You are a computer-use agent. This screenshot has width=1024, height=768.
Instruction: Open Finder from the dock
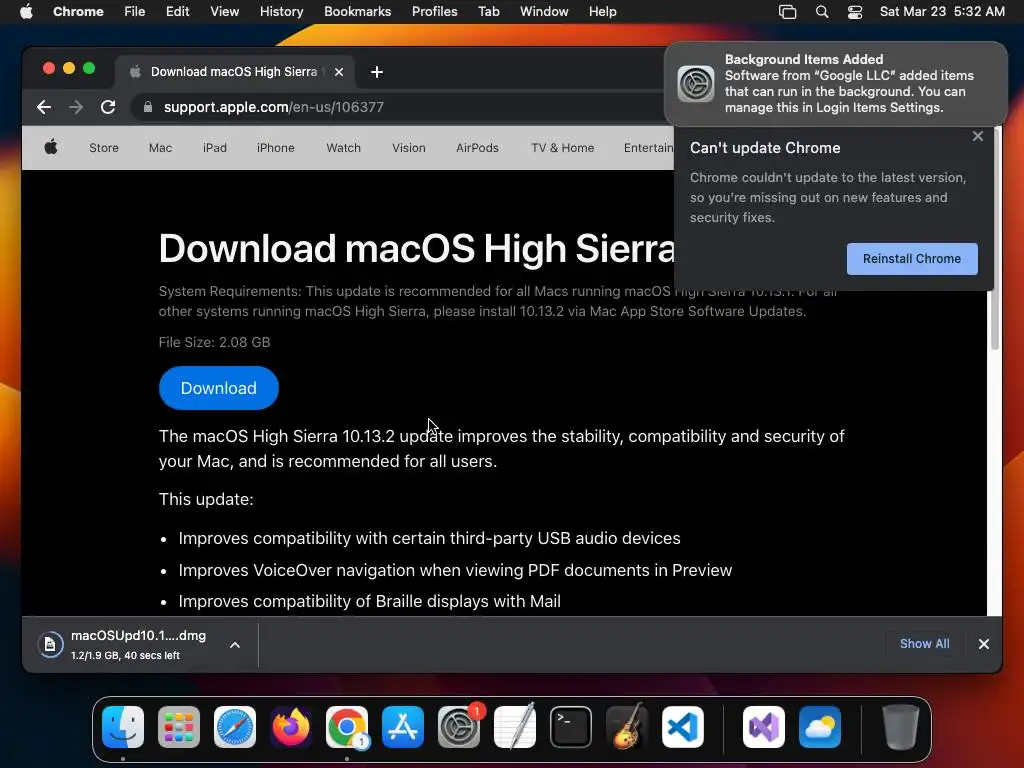pos(123,727)
